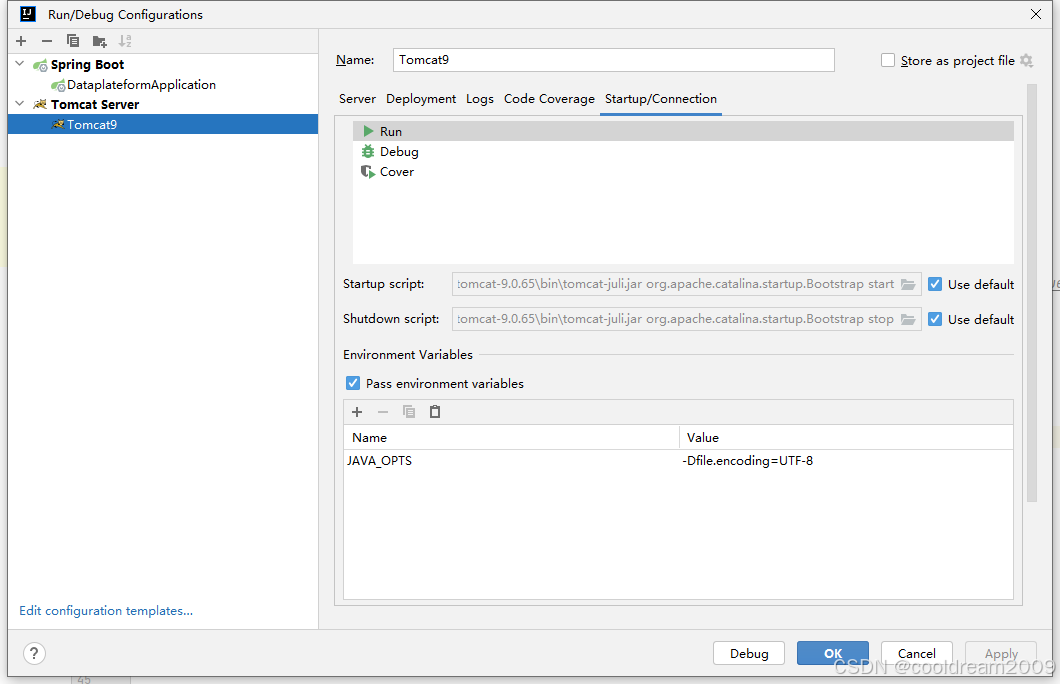Click the IntelliJ IDEA logo in title bar
This screenshot has height=684, width=1060.
pyautogui.click(x=28, y=14)
